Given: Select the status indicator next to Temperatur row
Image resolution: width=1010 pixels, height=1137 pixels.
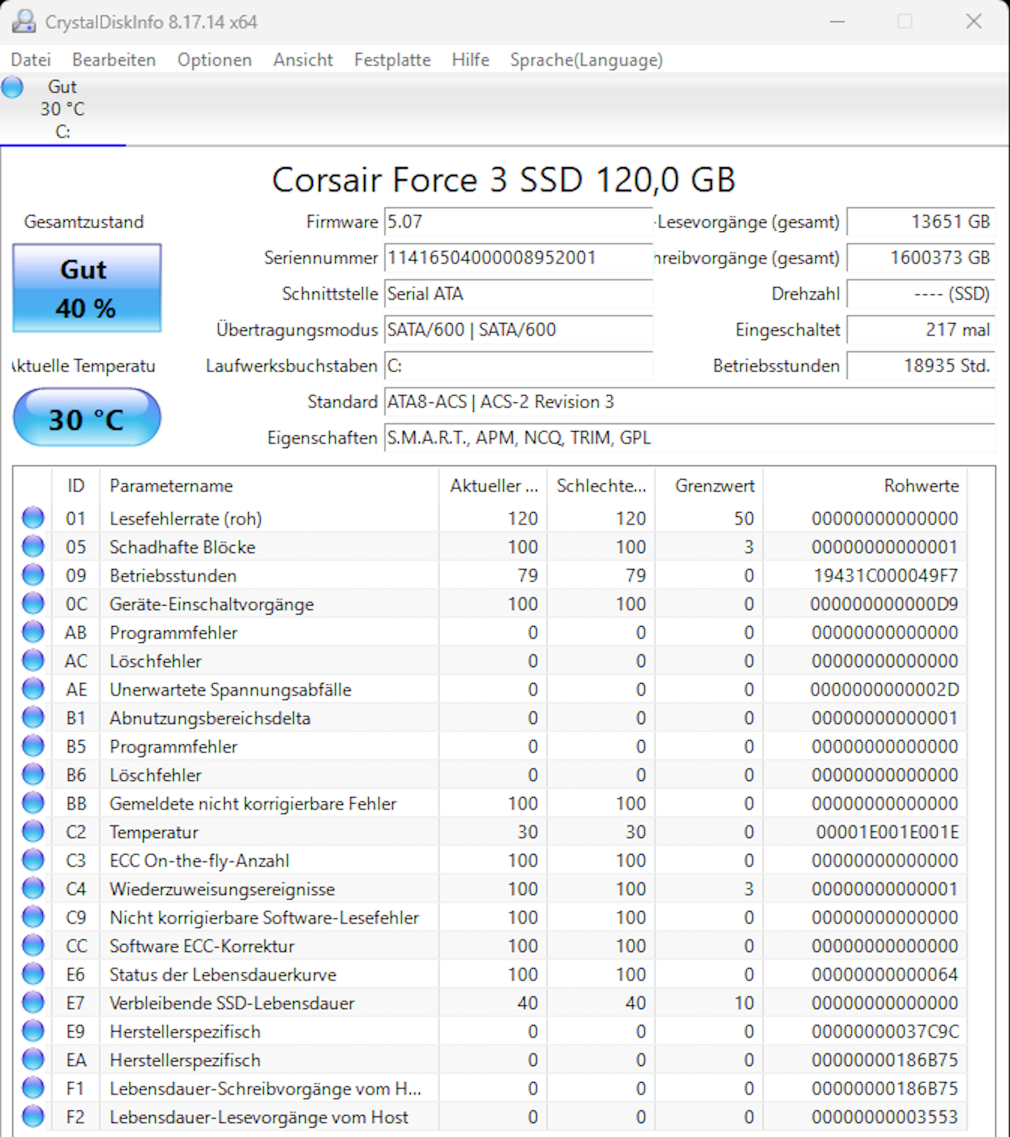Looking at the screenshot, I should point(32,831).
